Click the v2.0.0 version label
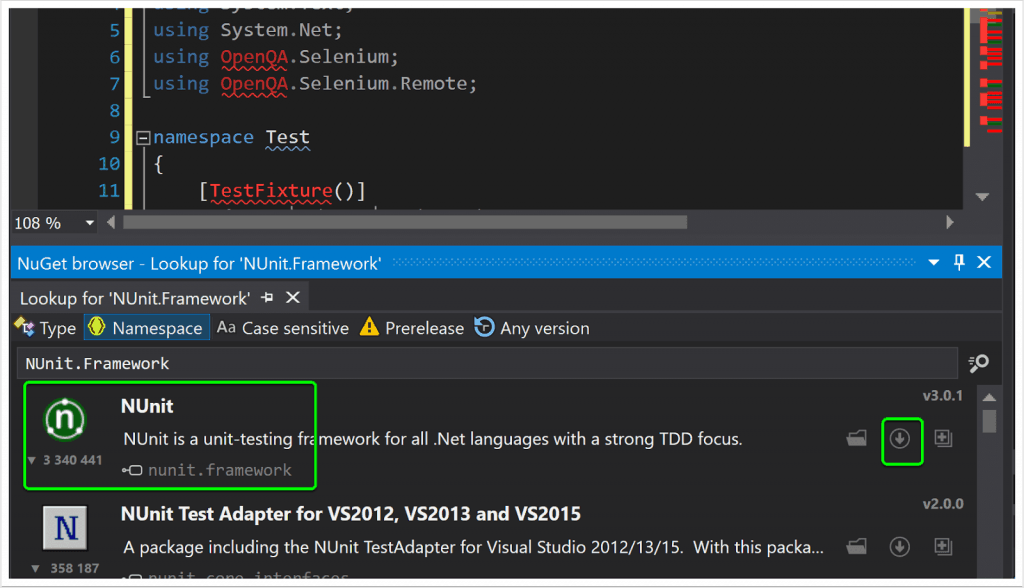Image resolution: width=1024 pixels, height=588 pixels. 942,504
